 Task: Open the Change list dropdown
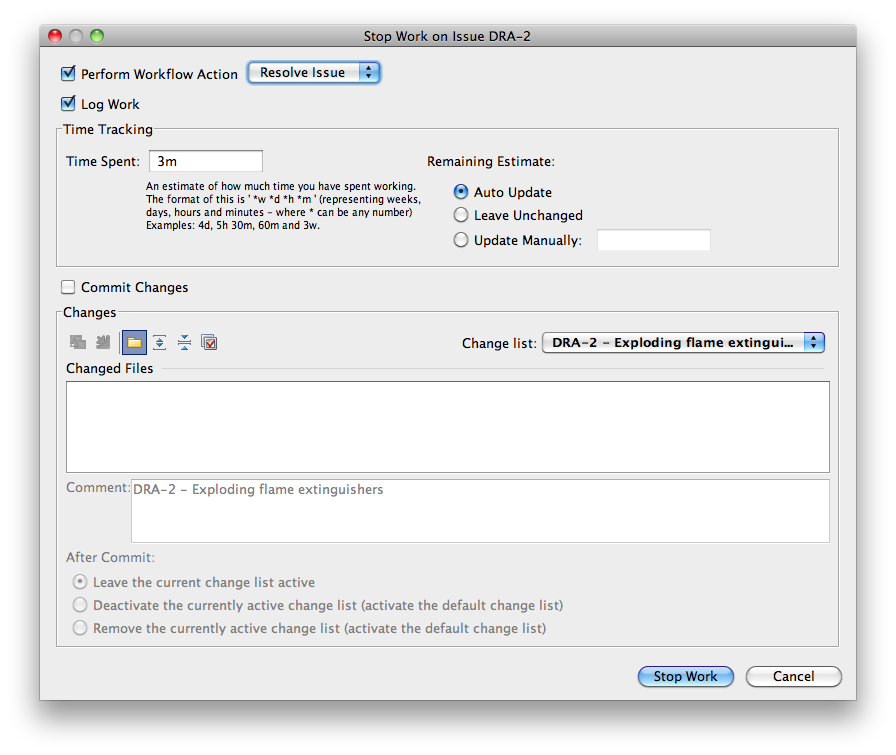pos(683,343)
